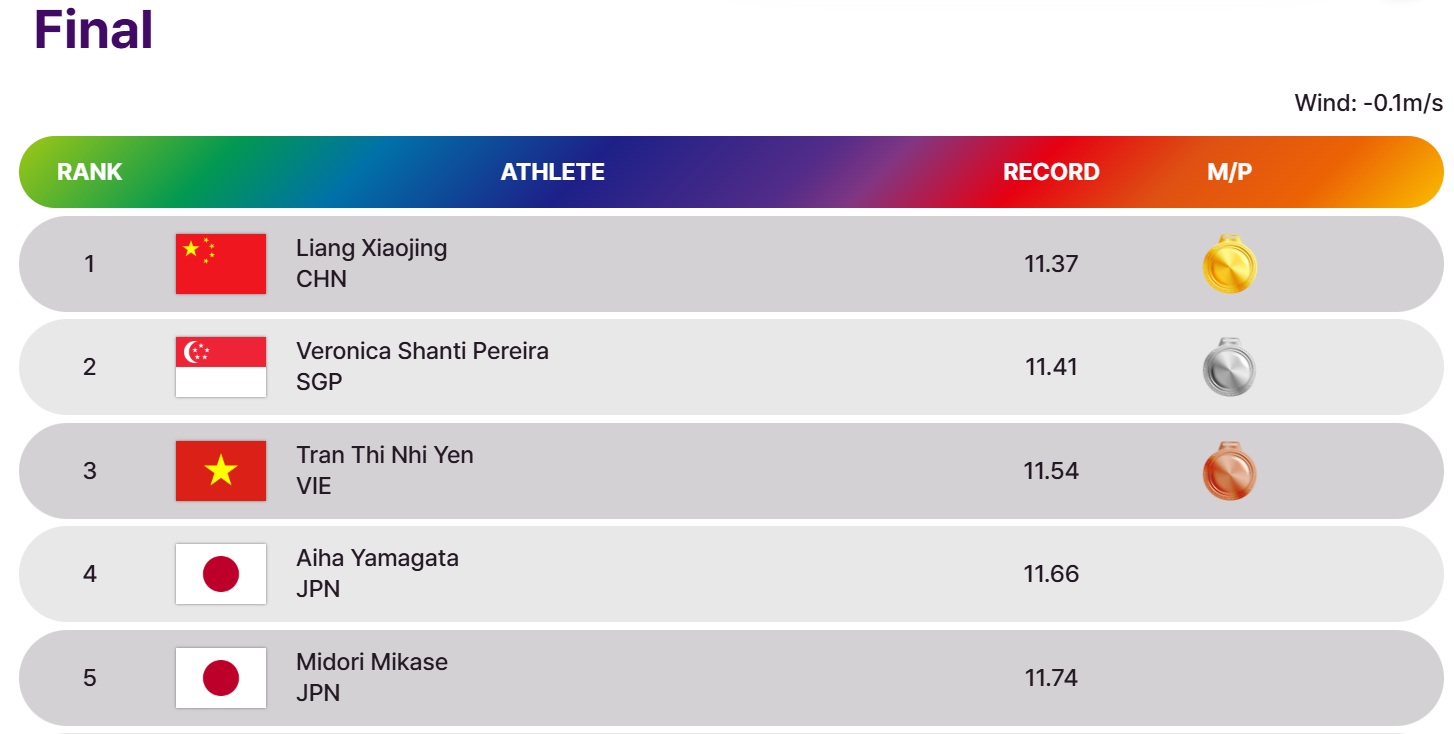Click the M/P column header

click(1229, 172)
